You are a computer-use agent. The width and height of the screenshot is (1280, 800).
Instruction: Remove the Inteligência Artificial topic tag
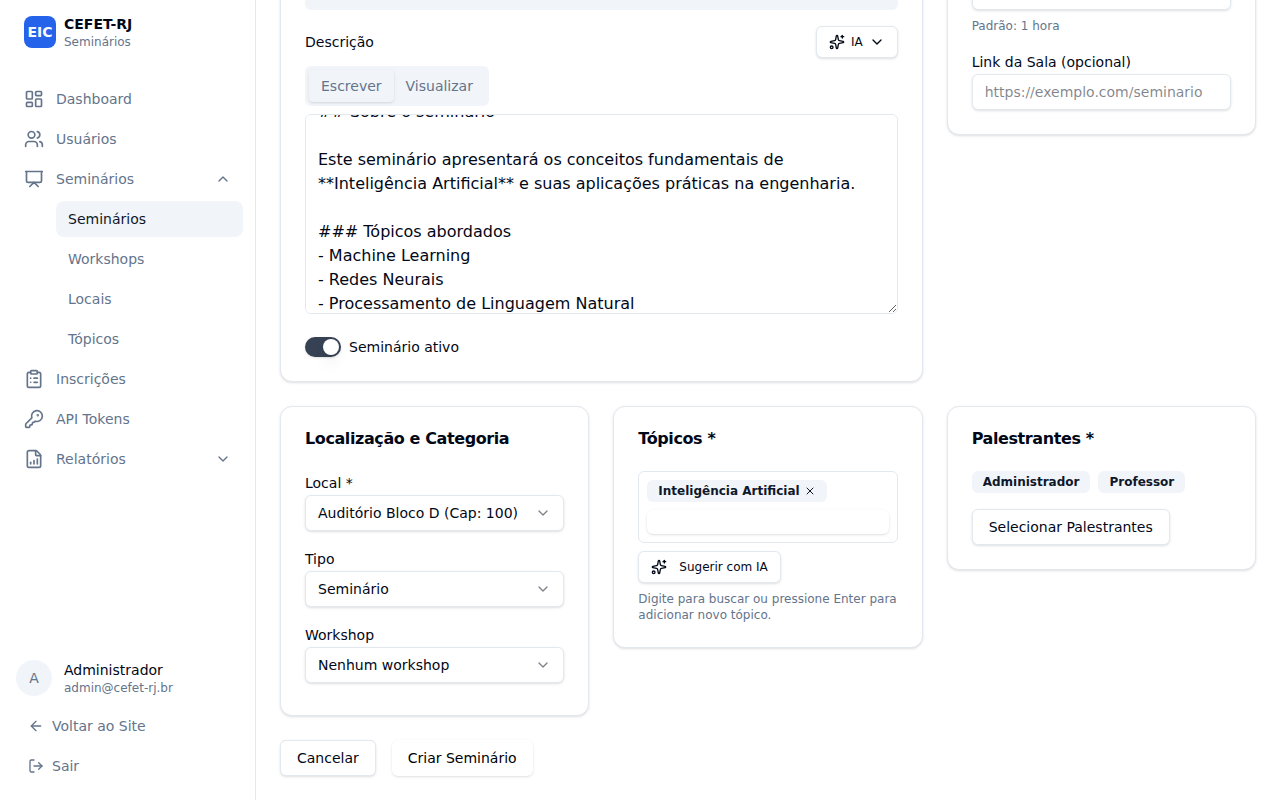810,491
